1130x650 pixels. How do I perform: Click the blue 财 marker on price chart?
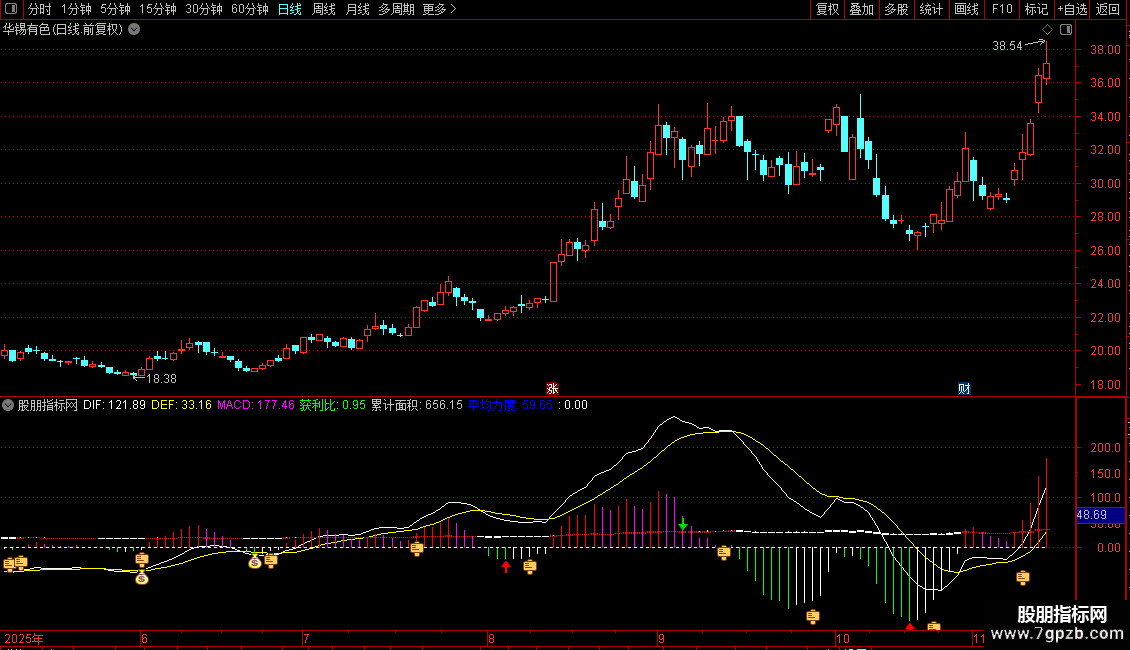(x=964, y=388)
